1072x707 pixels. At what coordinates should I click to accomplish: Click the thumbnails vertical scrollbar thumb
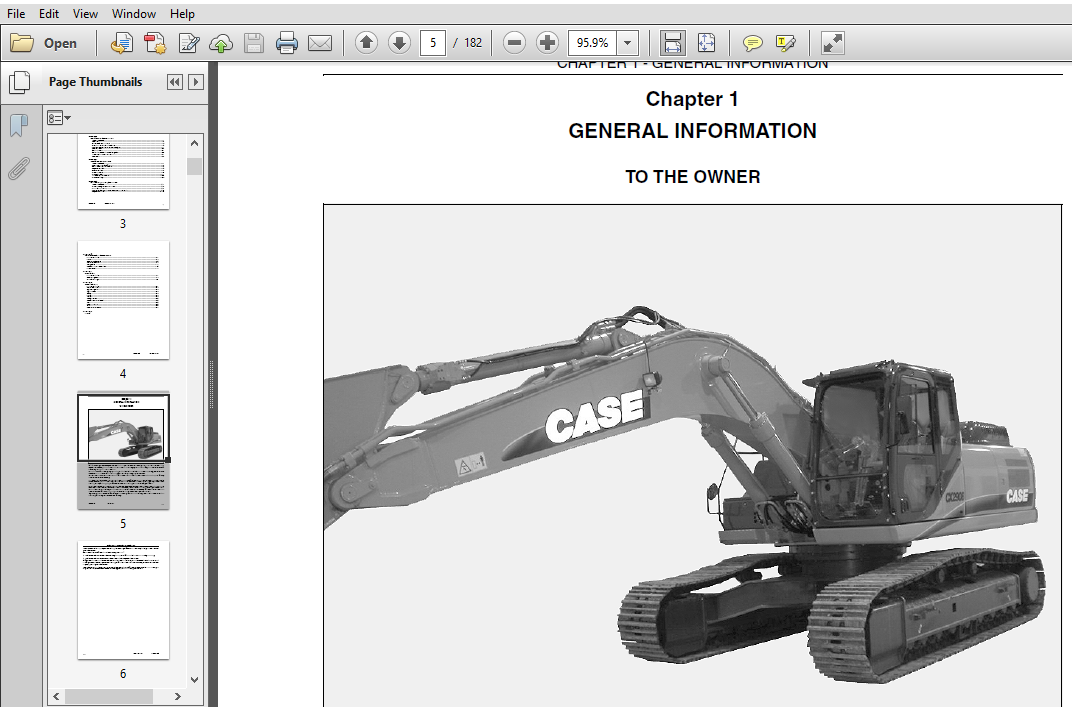coord(195,167)
